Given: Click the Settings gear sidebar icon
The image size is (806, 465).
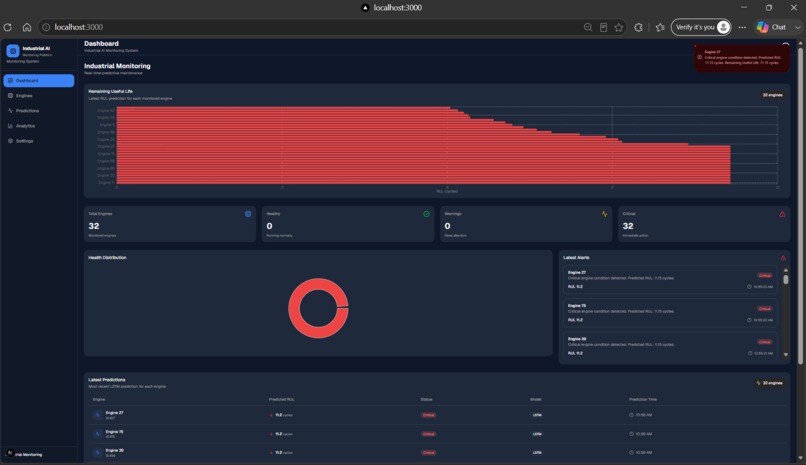Looking at the screenshot, I should (x=10, y=141).
